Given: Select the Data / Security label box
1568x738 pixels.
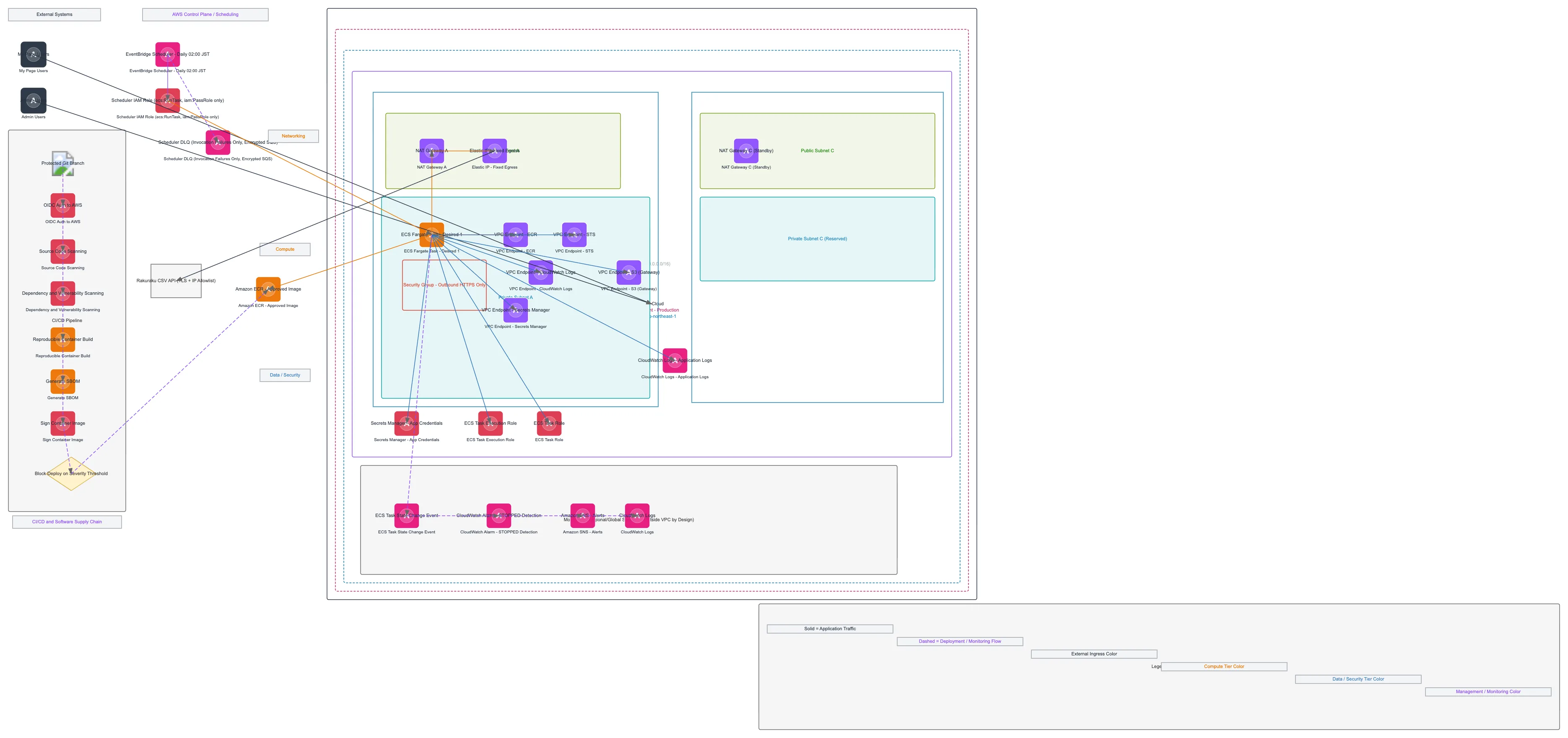Looking at the screenshot, I should [x=285, y=375].
